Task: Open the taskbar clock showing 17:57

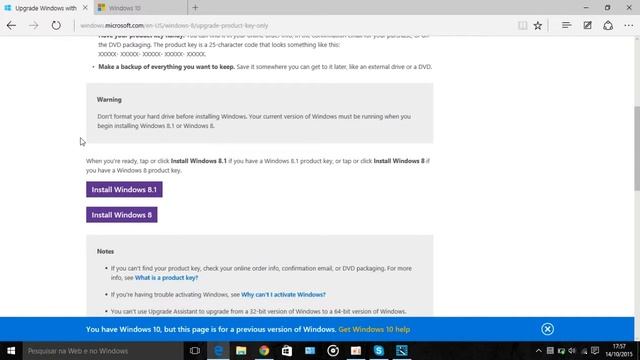Action: pos(619,351)
